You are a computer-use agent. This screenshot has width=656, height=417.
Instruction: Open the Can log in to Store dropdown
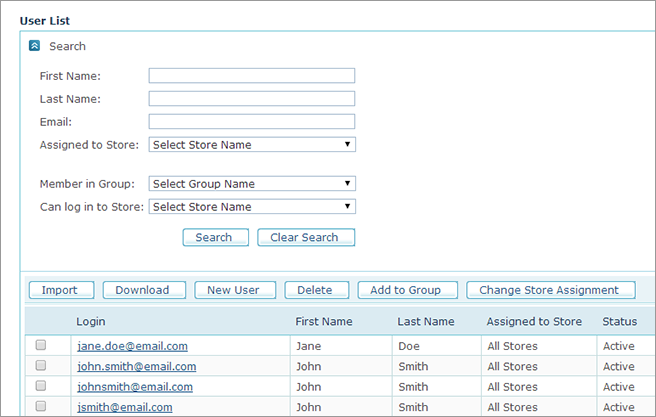tap(252, 207)
